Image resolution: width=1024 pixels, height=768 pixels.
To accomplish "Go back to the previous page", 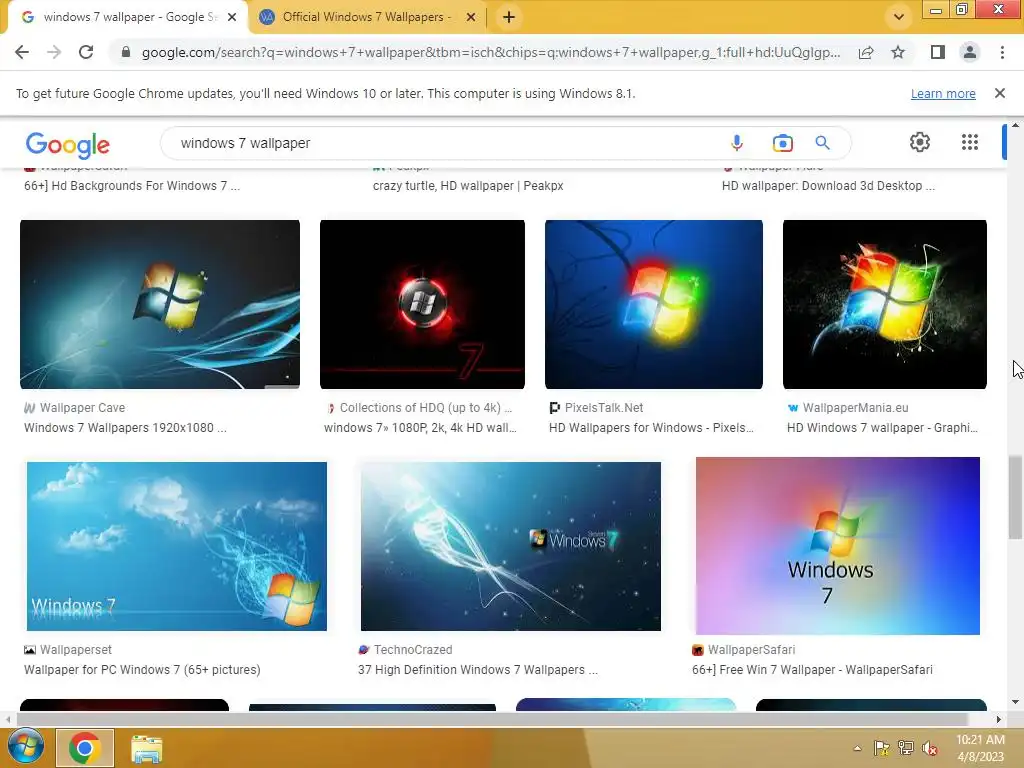I will (22, 52).
